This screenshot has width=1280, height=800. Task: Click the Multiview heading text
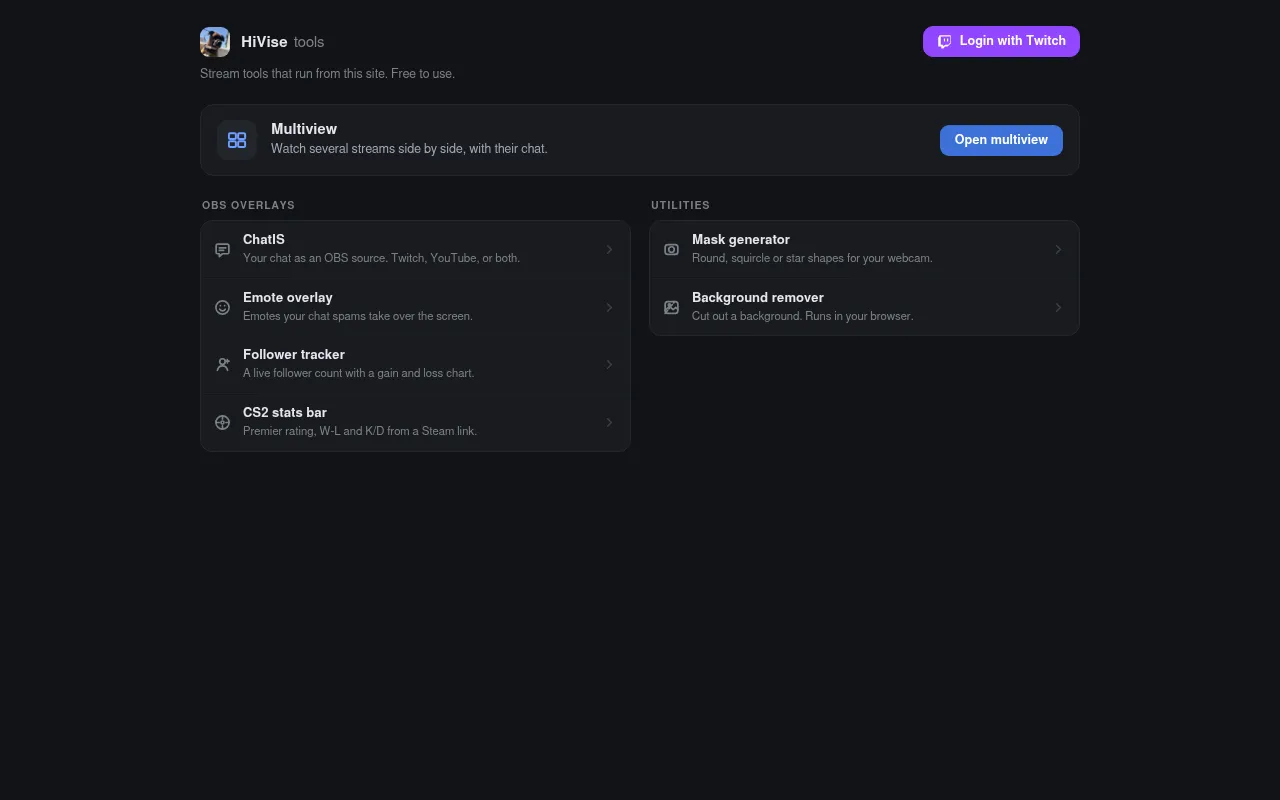pyautogui.click(x=304, y=129)
